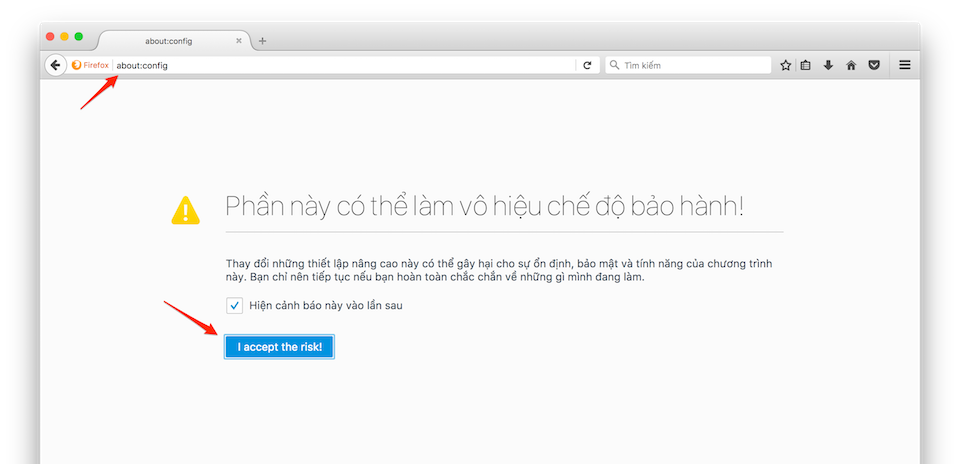Bookmark this page with the star icon
Screen dimensions: 960x464
786,65
